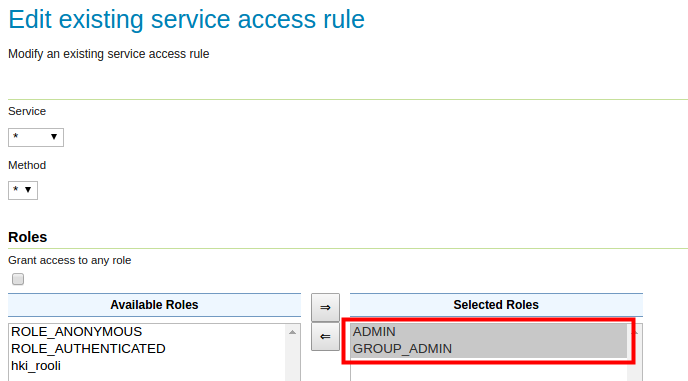This screenshot has height=381, width=688.
Task: Open the Method dropdown
Action: pos(23,190)
